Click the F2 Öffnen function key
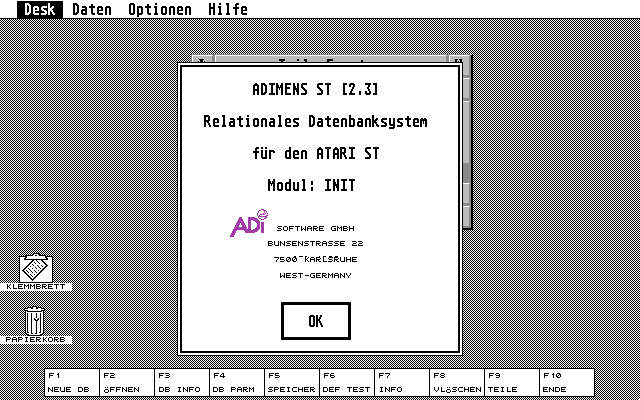 pyautogui.click(x=127, y=382)
